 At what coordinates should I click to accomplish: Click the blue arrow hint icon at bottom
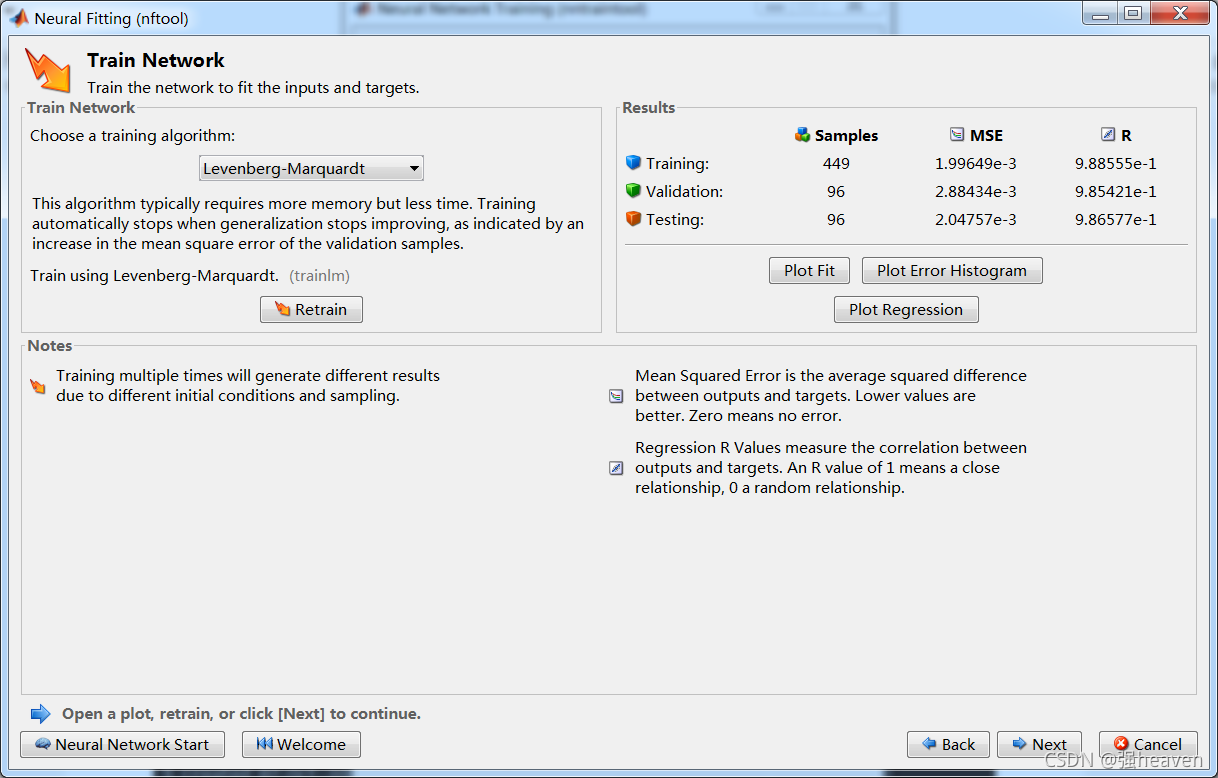click(40, 714)
